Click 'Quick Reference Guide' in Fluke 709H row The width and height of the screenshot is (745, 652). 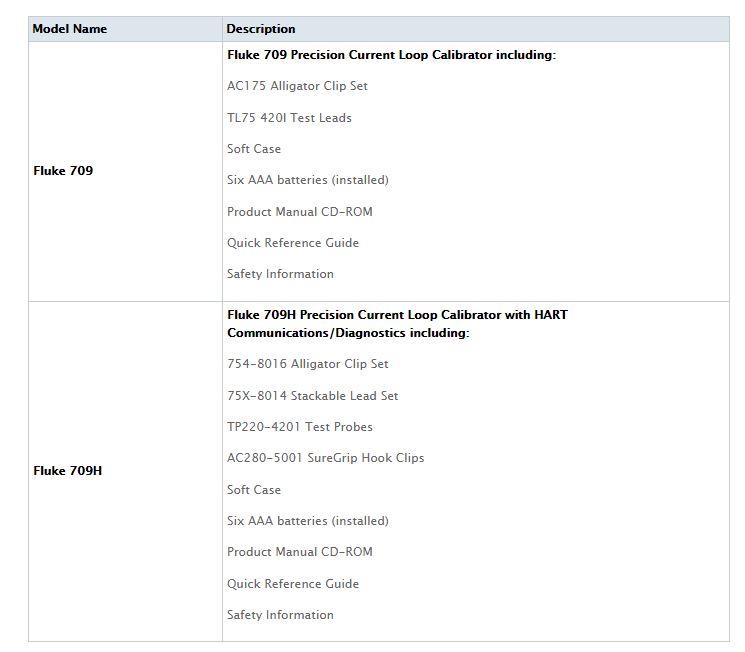click(293, 584)
